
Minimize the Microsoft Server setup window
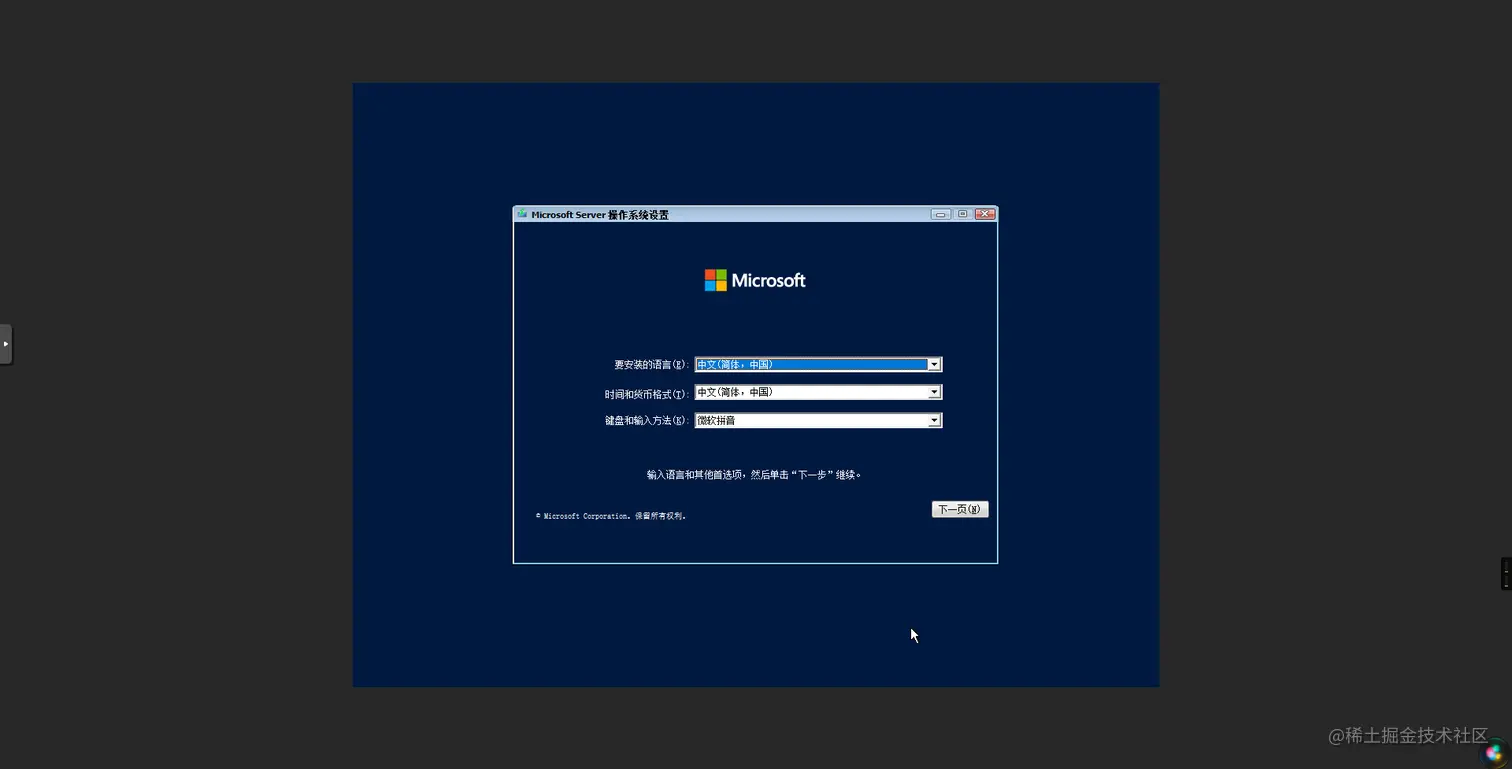point(940,214)
